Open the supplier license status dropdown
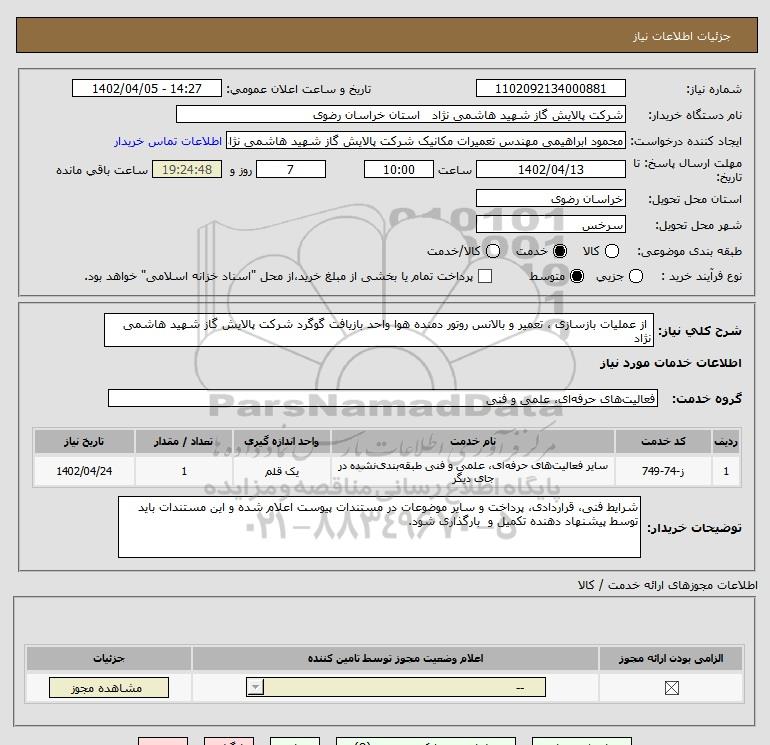This screenshot has height=745, width=770. (396, 687)
